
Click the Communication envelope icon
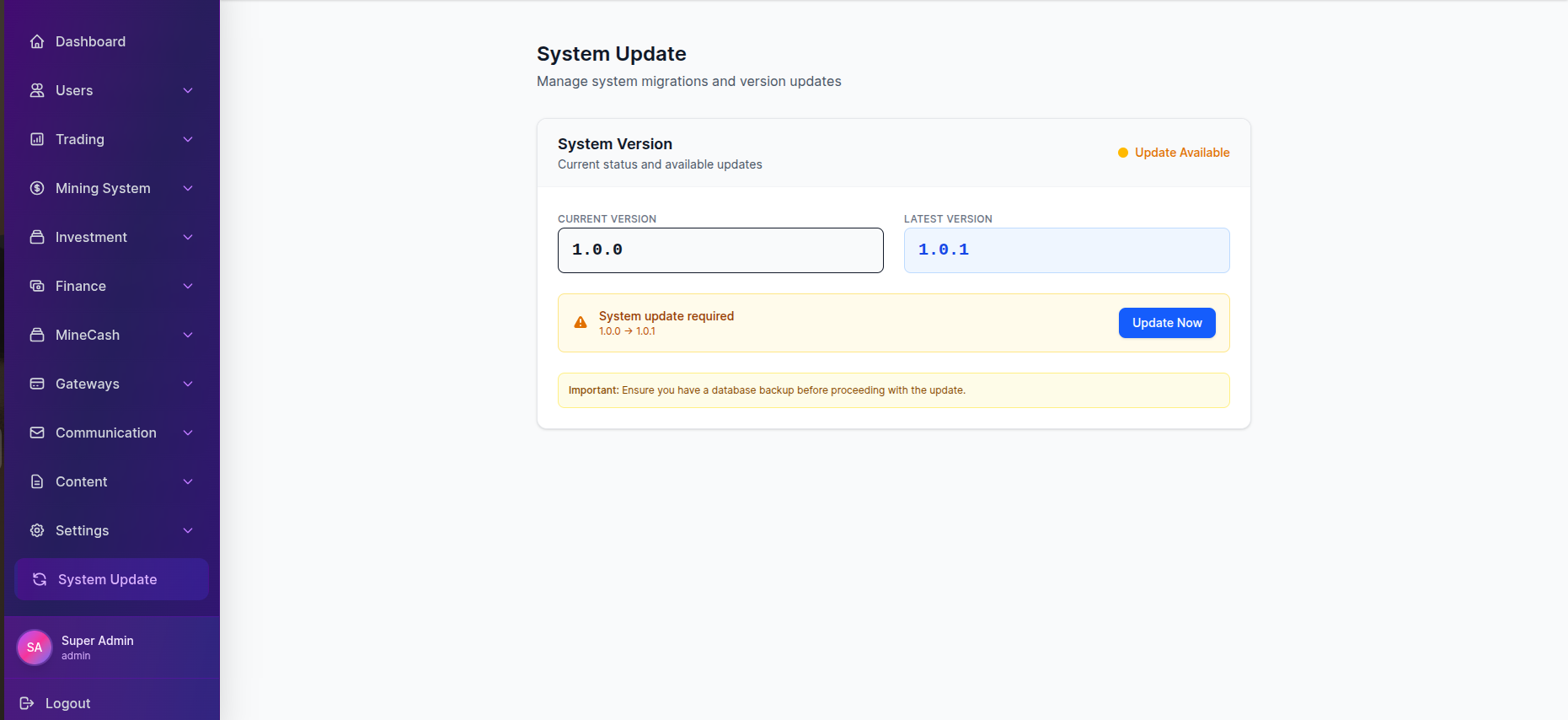pyautogui.click(x=37, y=433)
